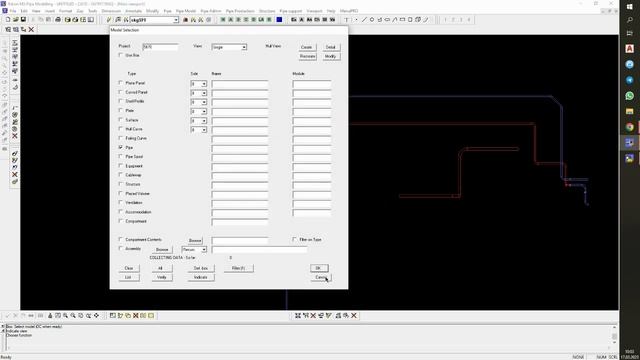Screen dimensions: 640x360
Task: Click the Clear button
Action: click(x=129, y=268)
